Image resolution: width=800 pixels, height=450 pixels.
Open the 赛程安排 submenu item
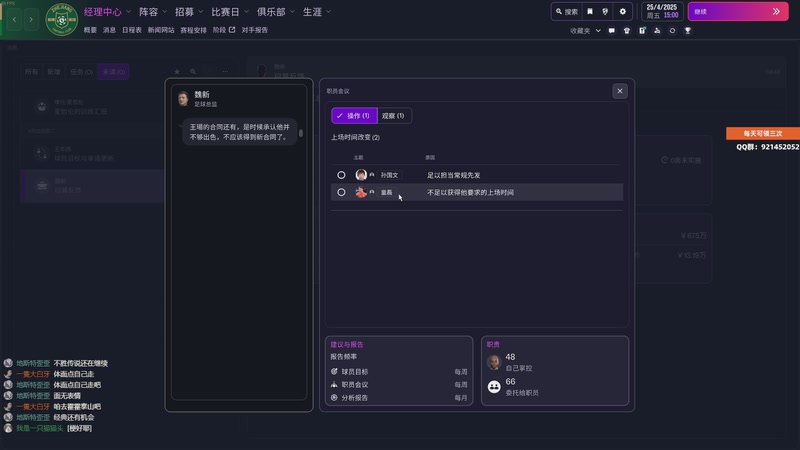pyautogui.click(x=193, y=30)
